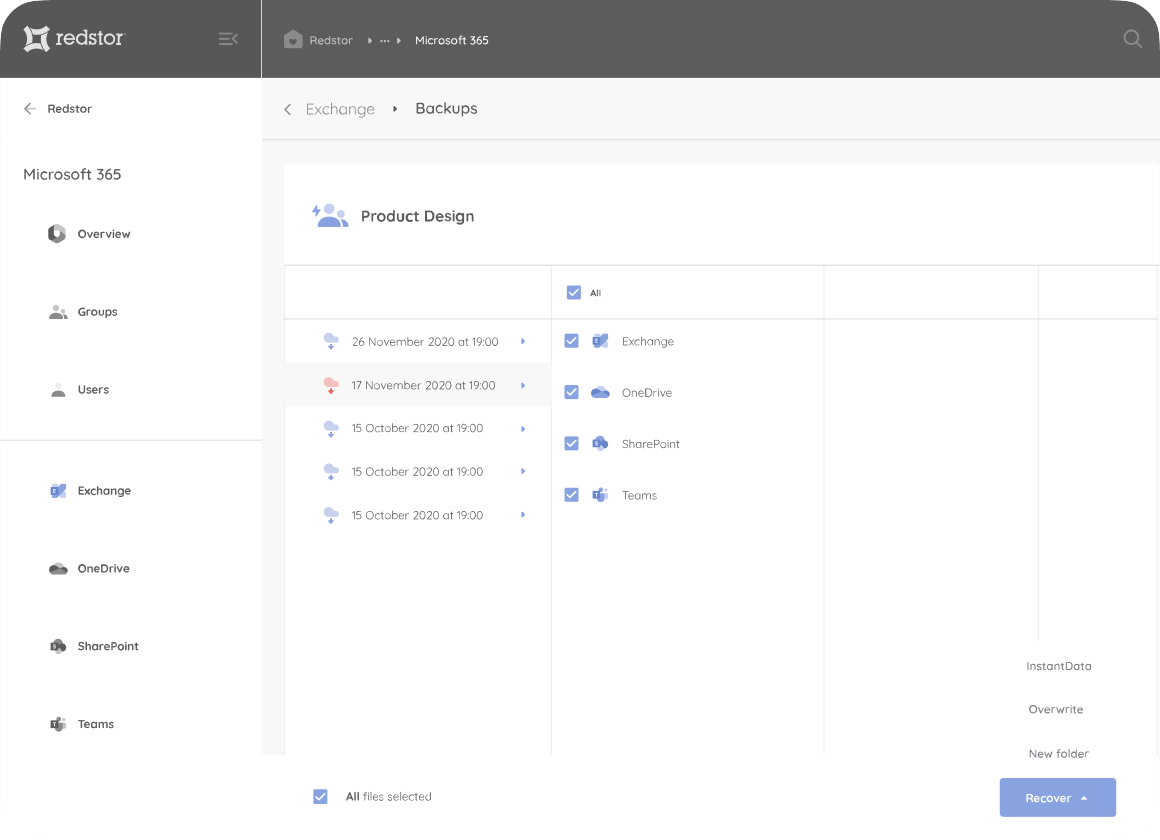Open Groups via its sidebar icon
The width and height of the screenshot is (1160, 840).
(58, 312)
